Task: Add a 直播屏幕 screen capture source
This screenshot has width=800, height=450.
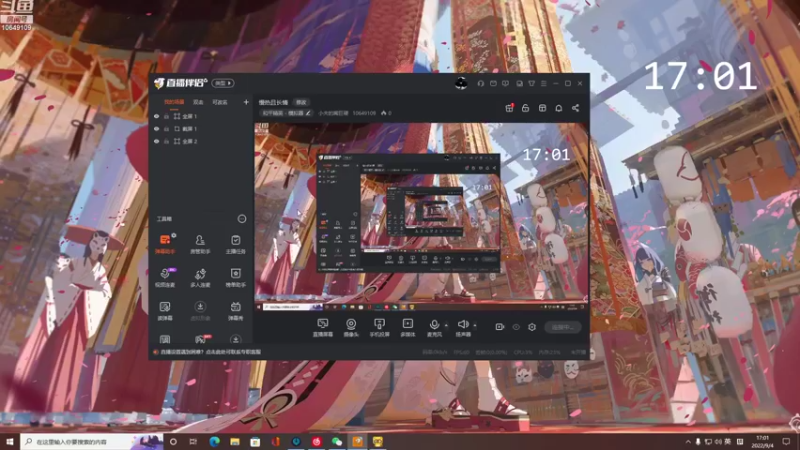Action: 322,328
